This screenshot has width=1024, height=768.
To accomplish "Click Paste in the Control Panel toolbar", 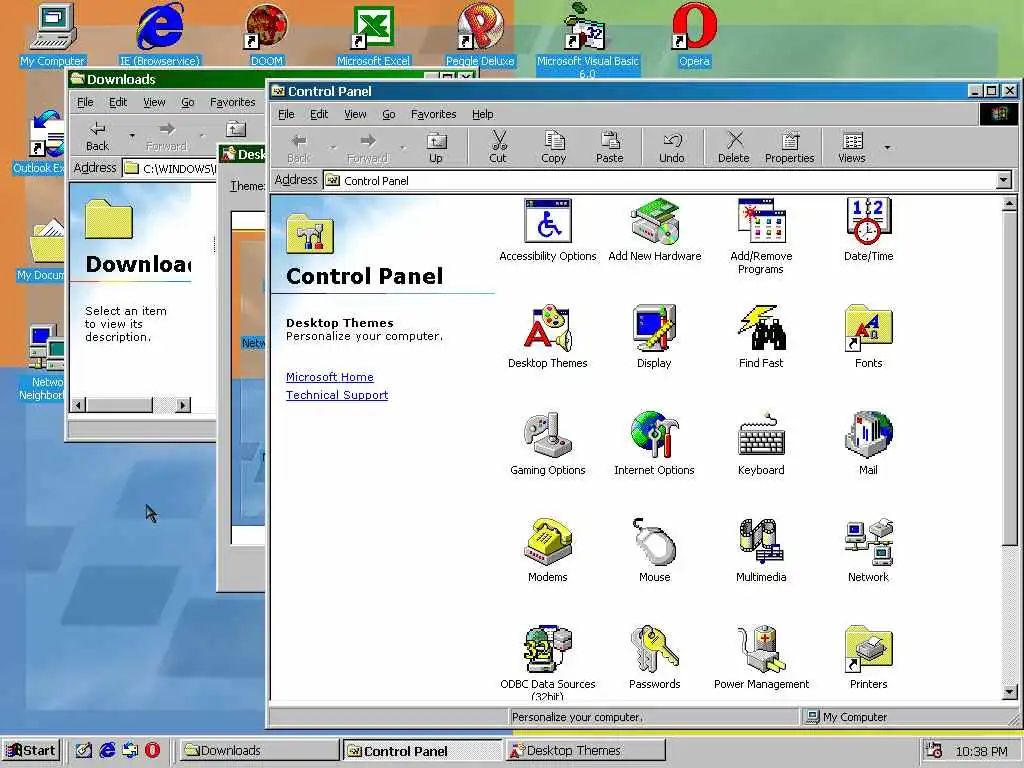I will click(x=609, y=148).
